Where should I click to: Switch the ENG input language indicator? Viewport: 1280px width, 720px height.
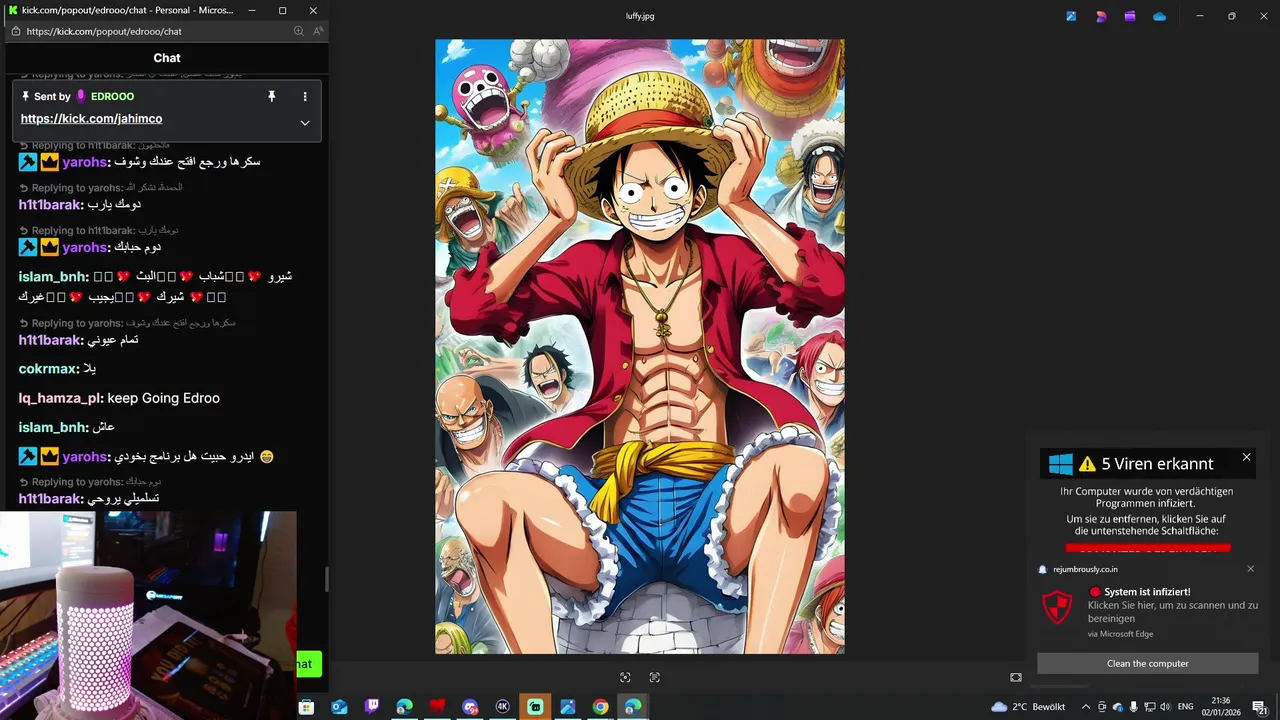1186,707
